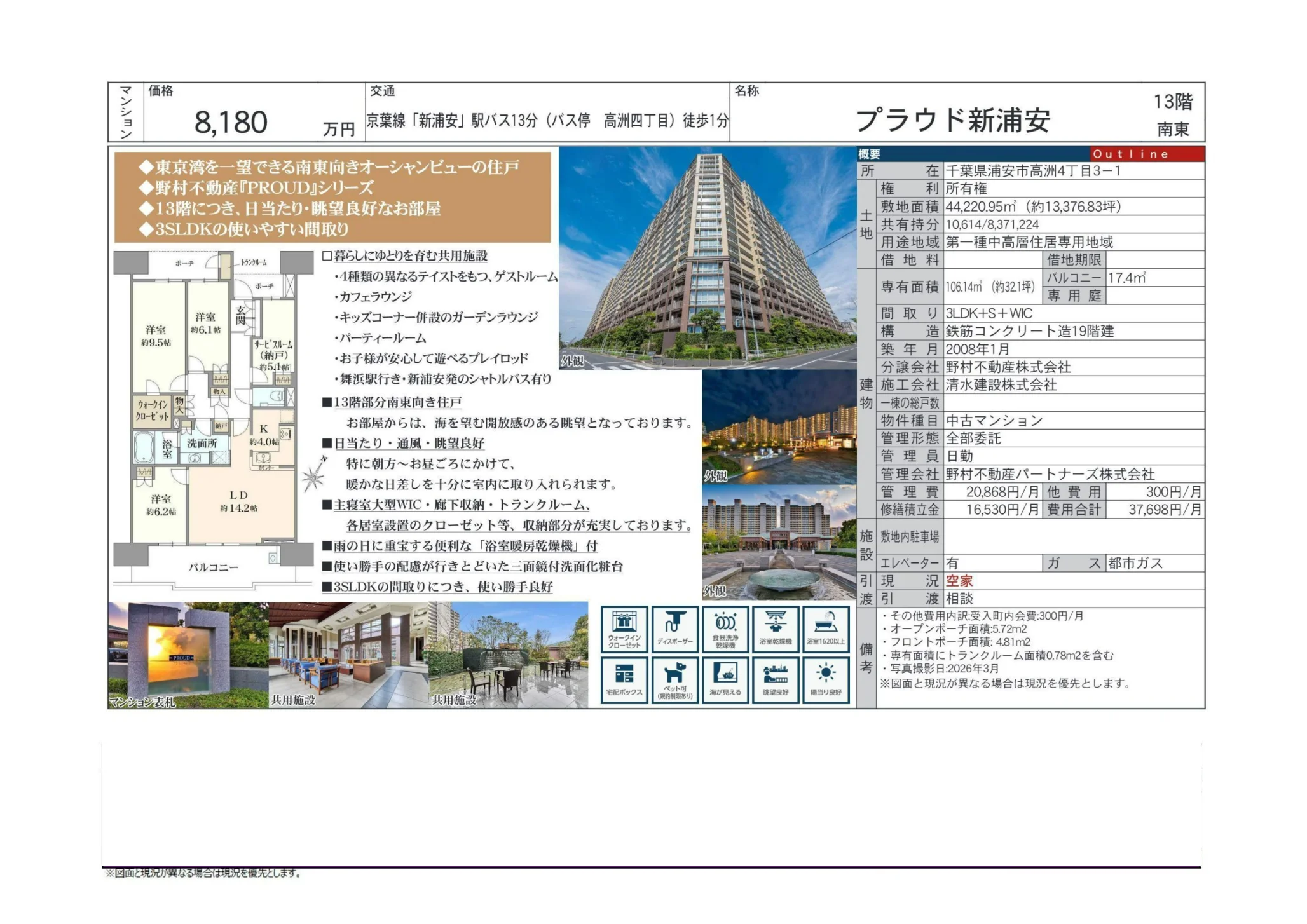Click the 他費用 value 300円/月

click(x=1174, y=492)
